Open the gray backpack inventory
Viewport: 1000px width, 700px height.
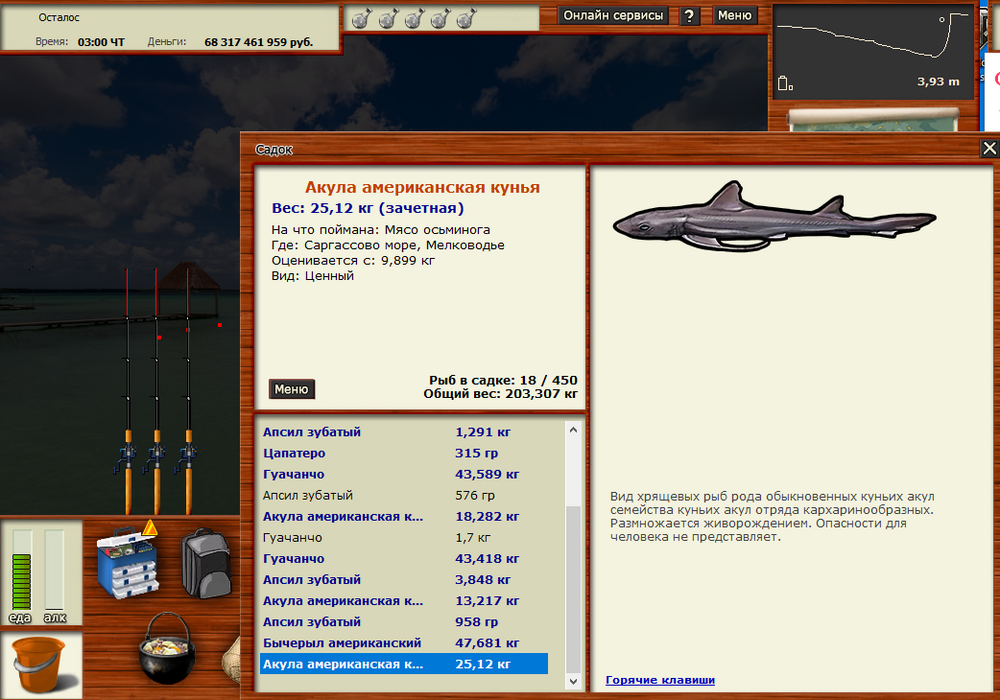204,564
